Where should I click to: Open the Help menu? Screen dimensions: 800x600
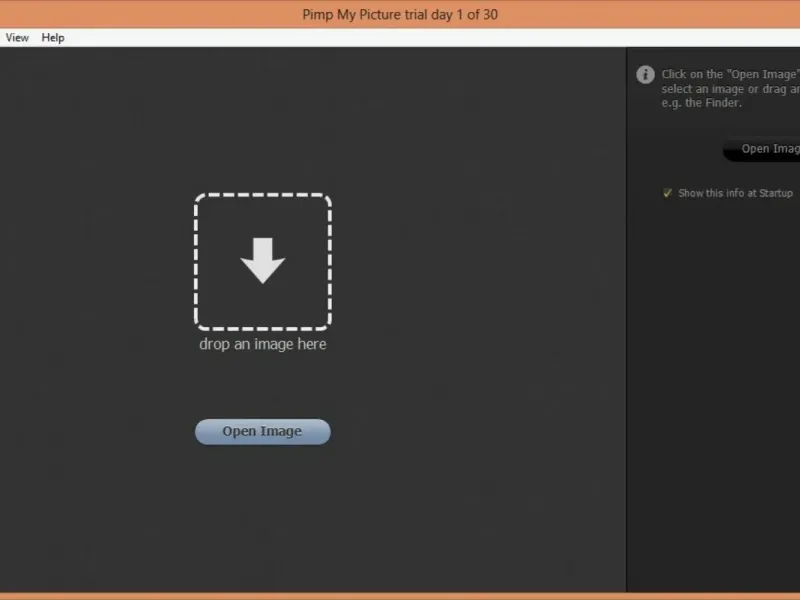53,38
